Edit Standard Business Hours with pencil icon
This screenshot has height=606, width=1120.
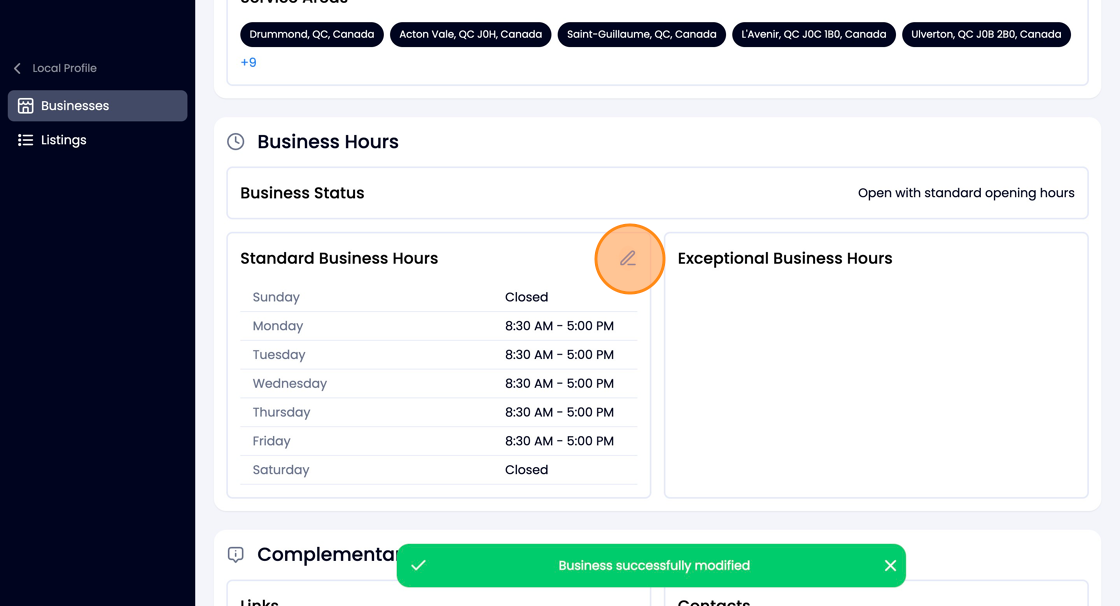click(628, 259)
